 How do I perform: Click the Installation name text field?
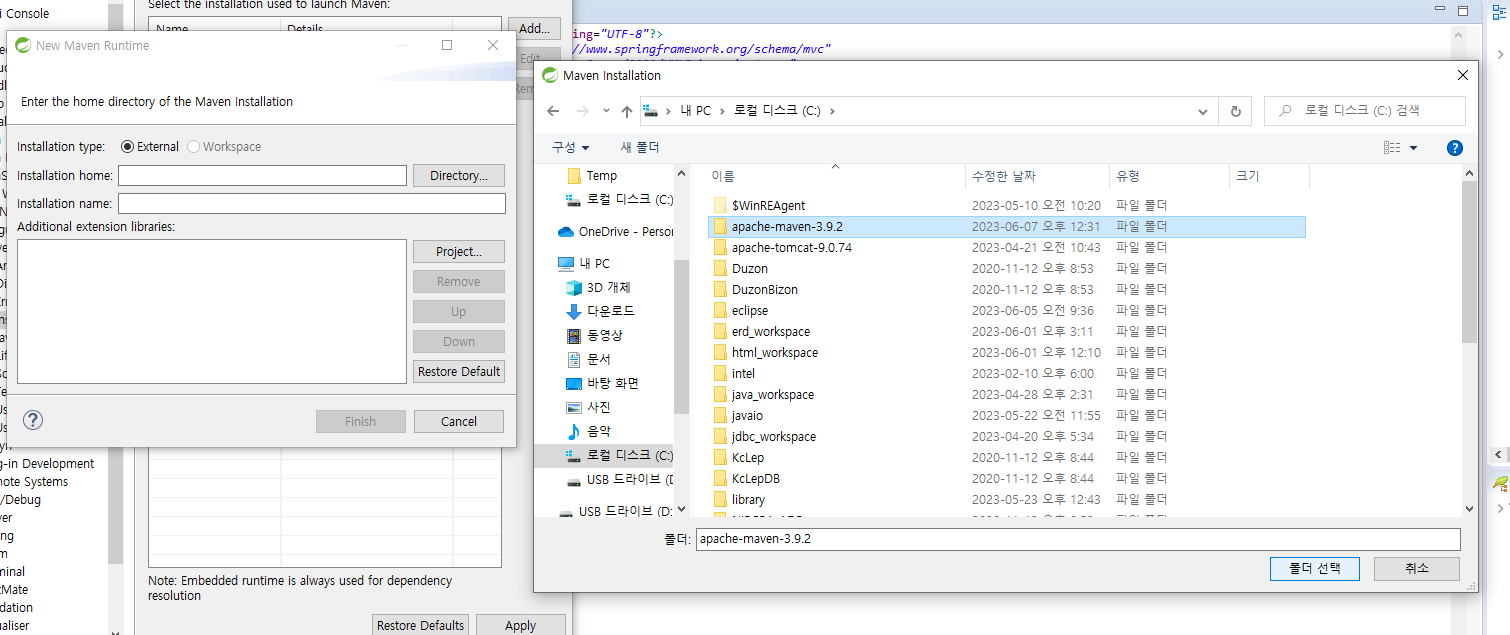pyautogui.click(x=312, y=203)
